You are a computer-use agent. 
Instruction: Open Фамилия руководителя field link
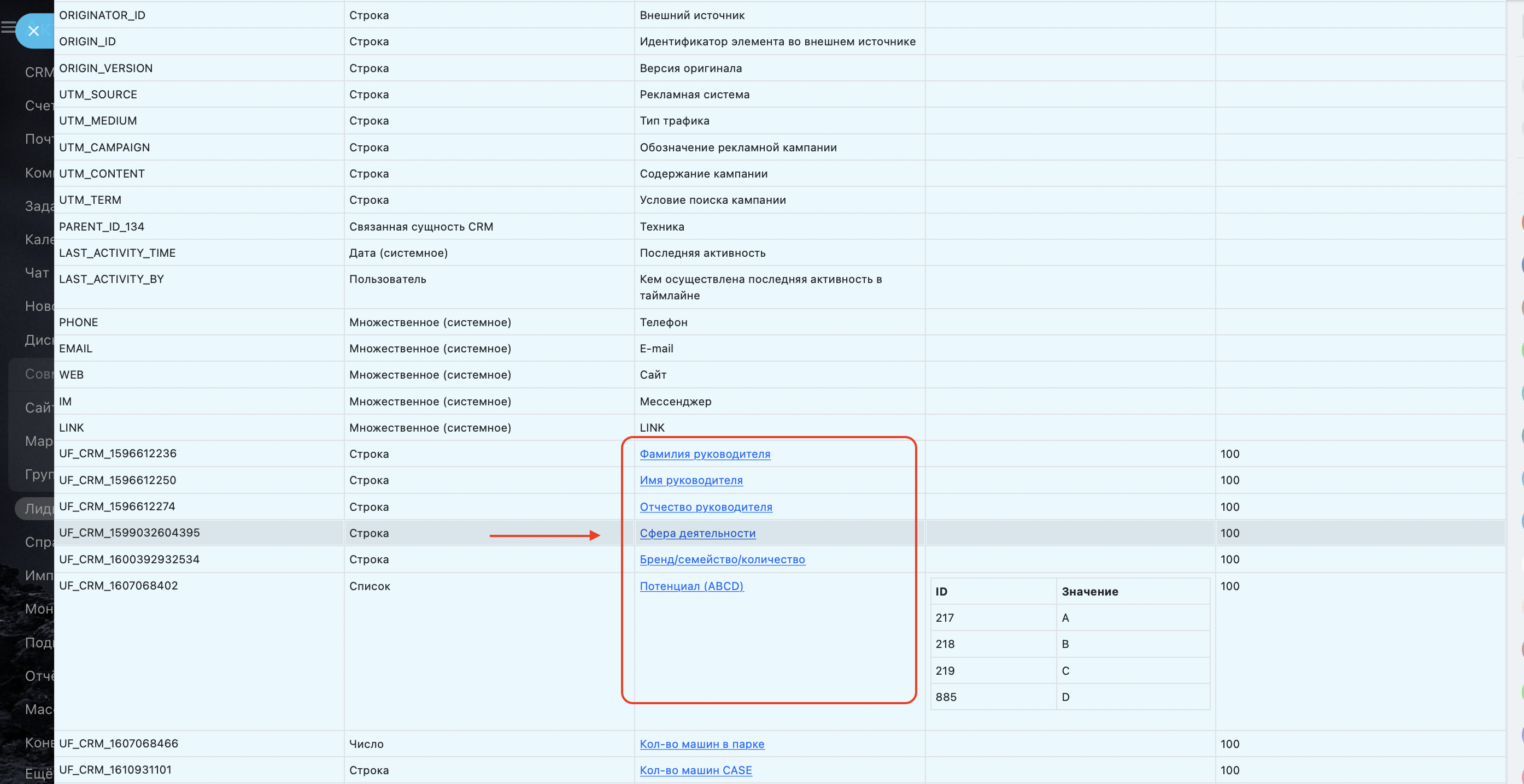705,453
